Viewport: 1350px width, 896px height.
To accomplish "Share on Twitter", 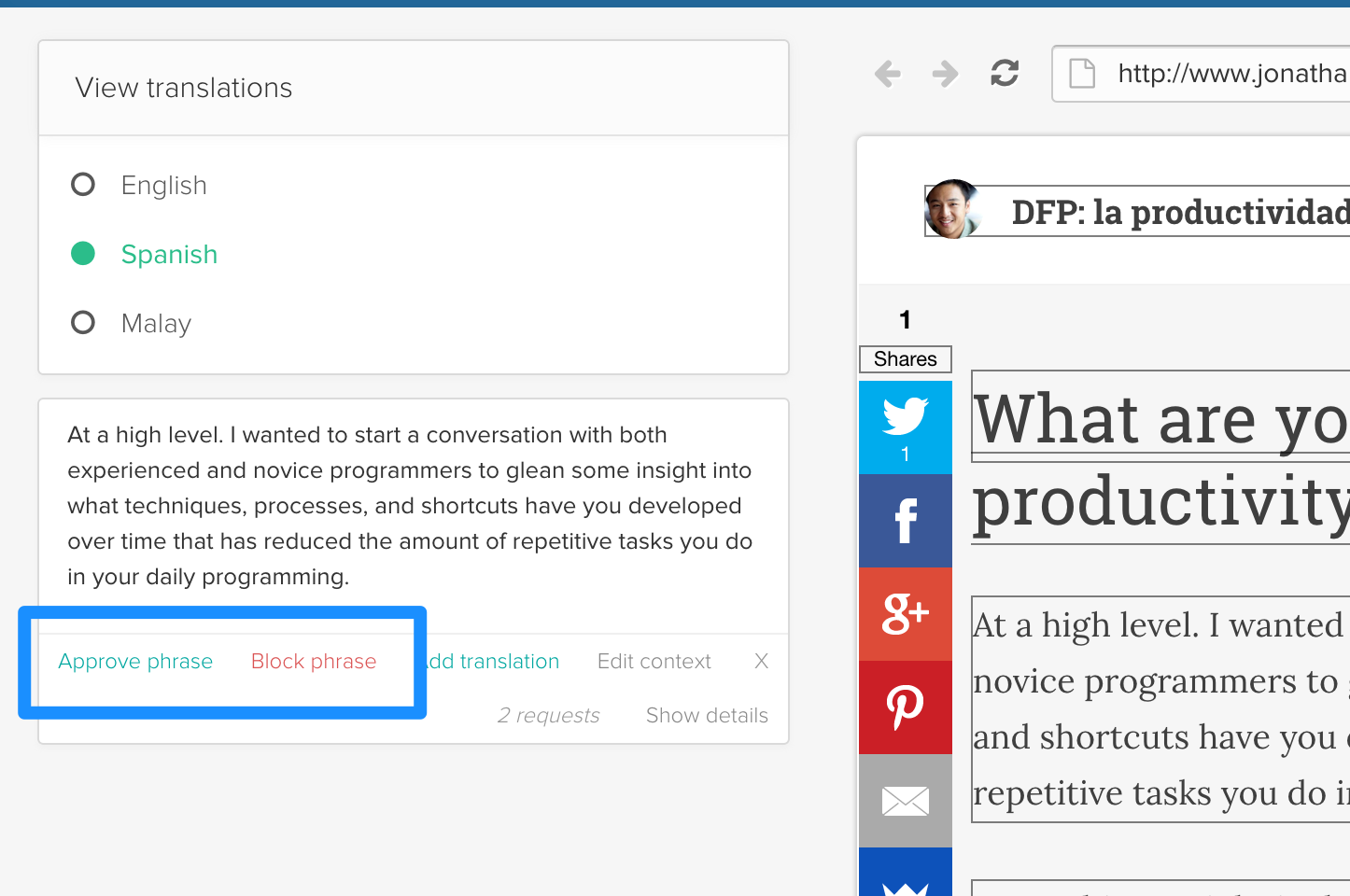I will coord(906,427).
